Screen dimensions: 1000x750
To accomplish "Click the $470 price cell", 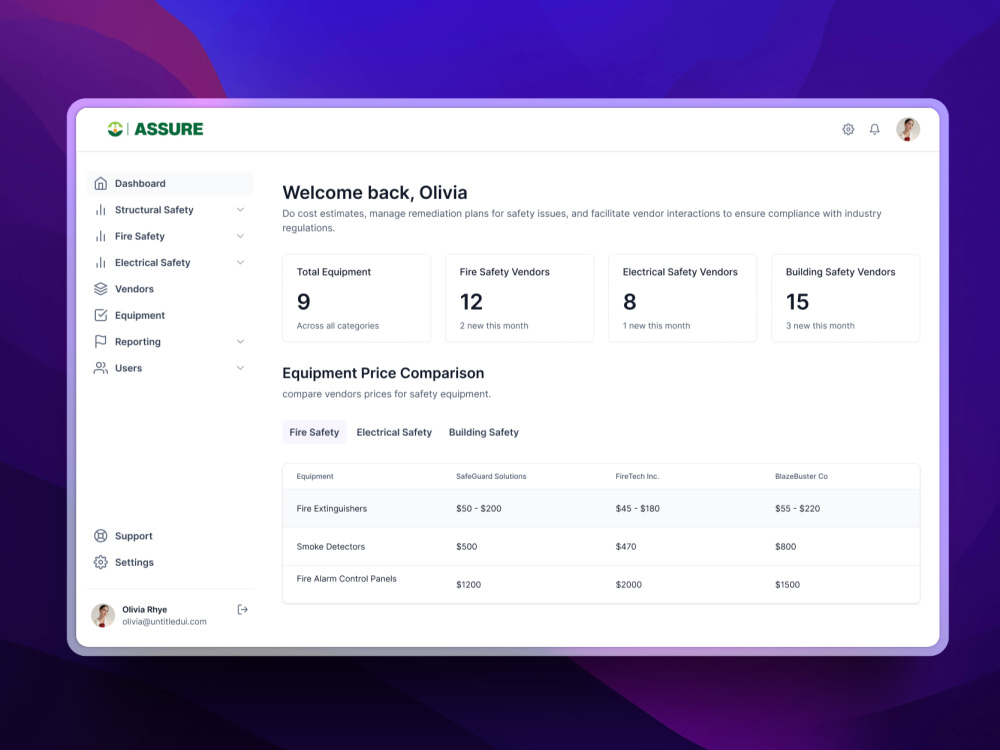I will coord(626,547).
